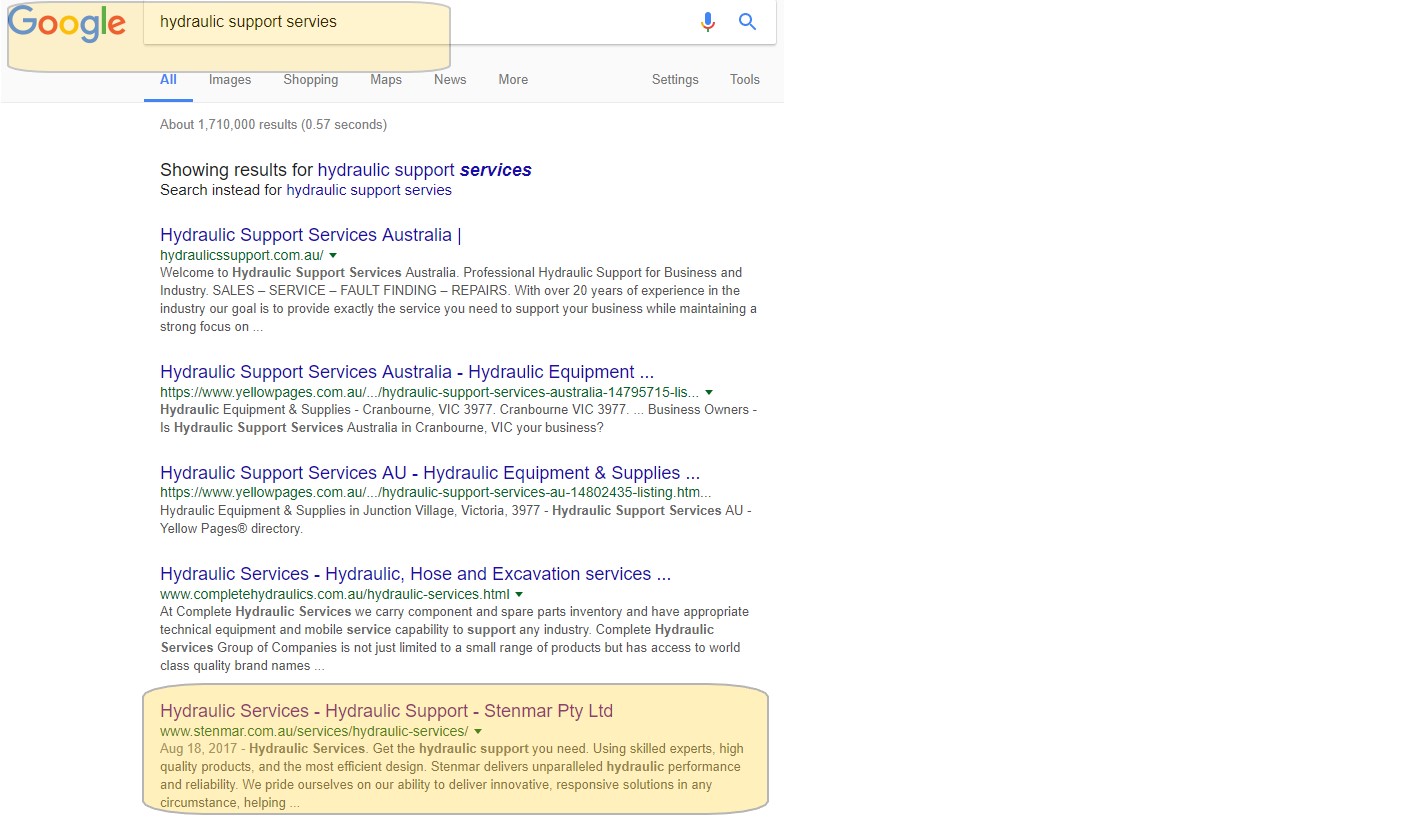Expand arrow beside completehydraulics.com.au URL
Image resolution: width=1416 pixels, height=823 pixels.
(x=519, y=595)
